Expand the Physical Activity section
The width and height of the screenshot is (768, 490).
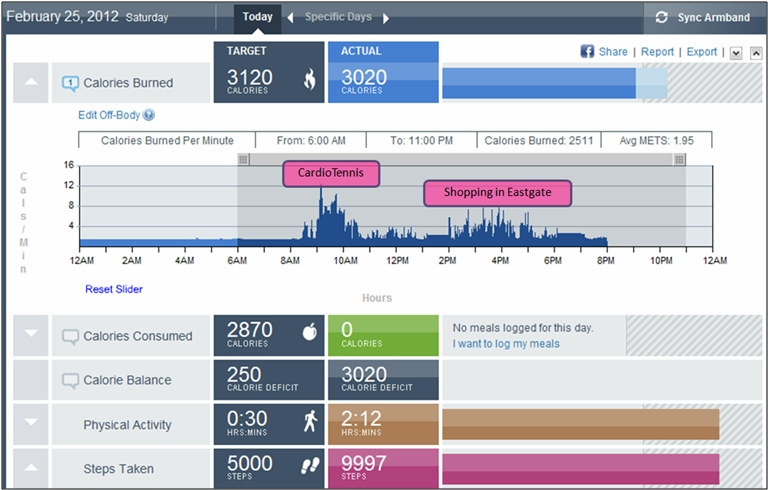coord(31,424)
